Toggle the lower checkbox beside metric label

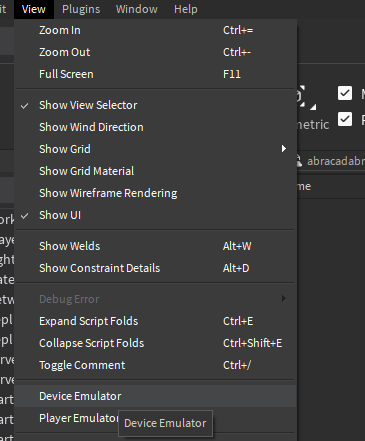tap(345, 119)
